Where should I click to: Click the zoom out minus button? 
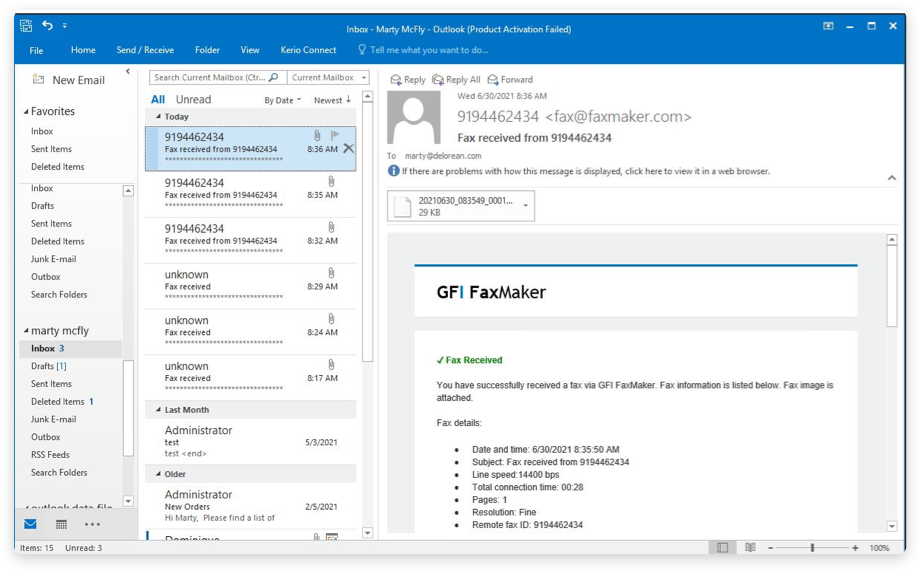pos(770,548)
